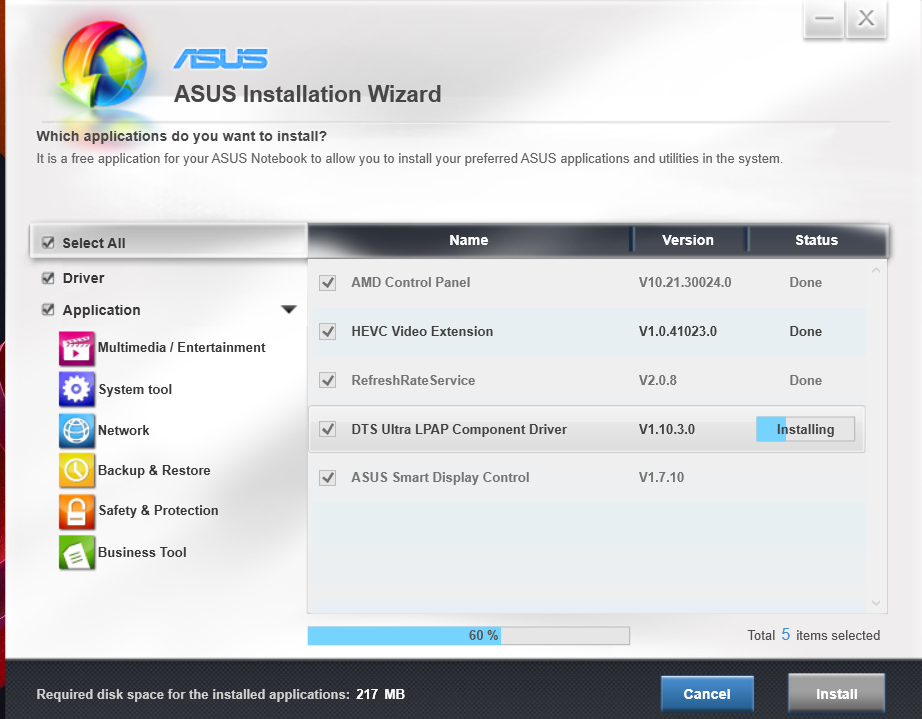Click version V1.7.10

[661, 477]
